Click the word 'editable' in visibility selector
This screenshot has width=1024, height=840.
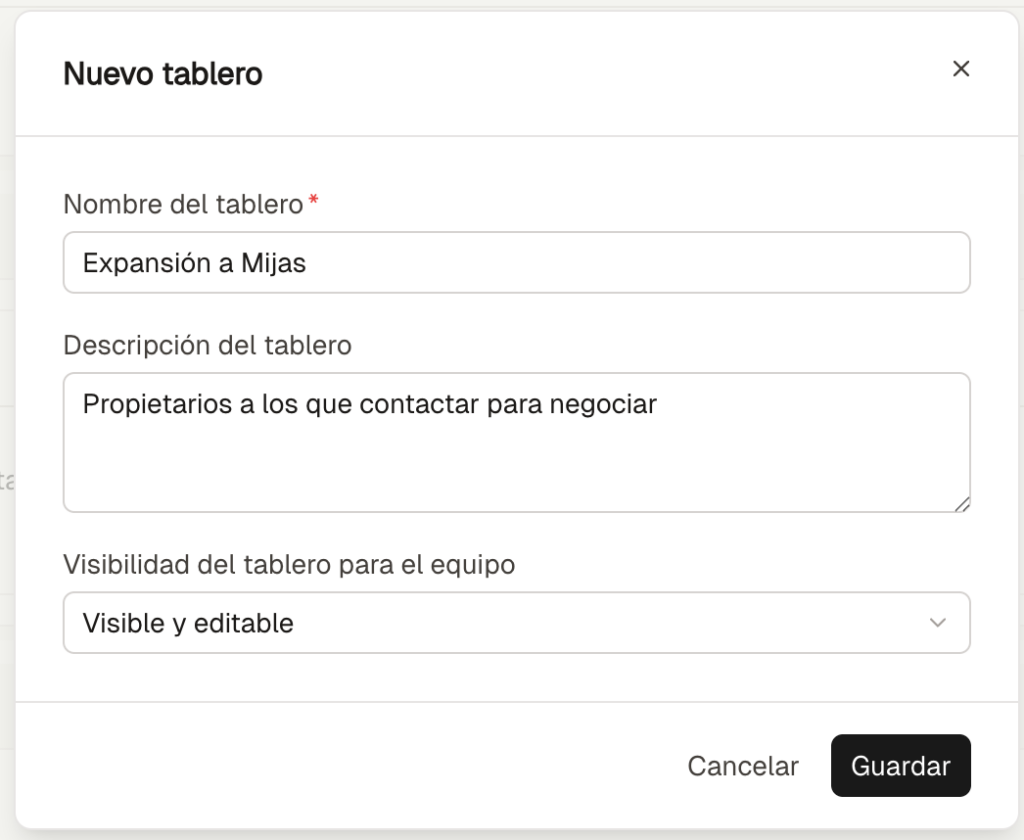[244, 624]
